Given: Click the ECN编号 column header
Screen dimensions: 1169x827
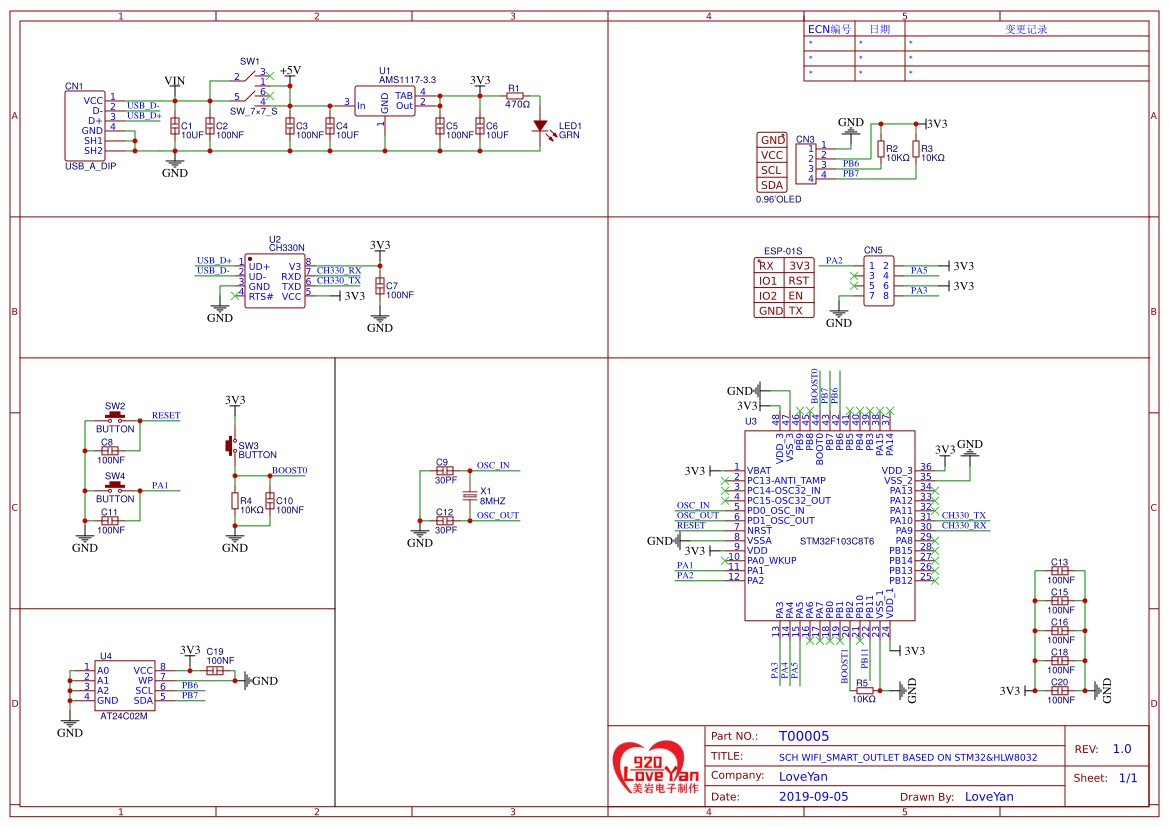Looking at the screenshot, I should [x=829, y=29].
